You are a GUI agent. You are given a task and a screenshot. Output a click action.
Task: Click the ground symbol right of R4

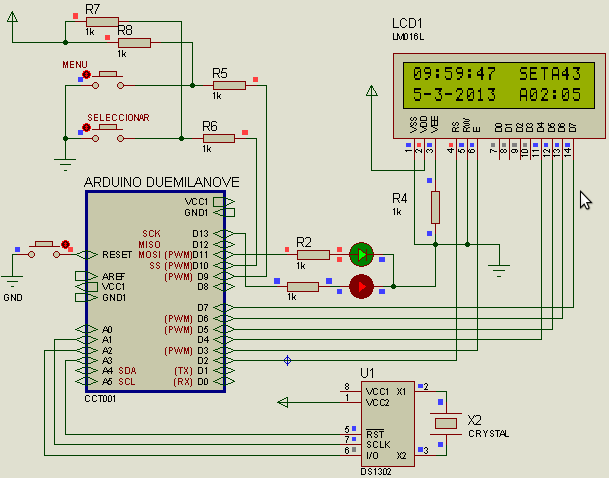[x=499, y=271]
